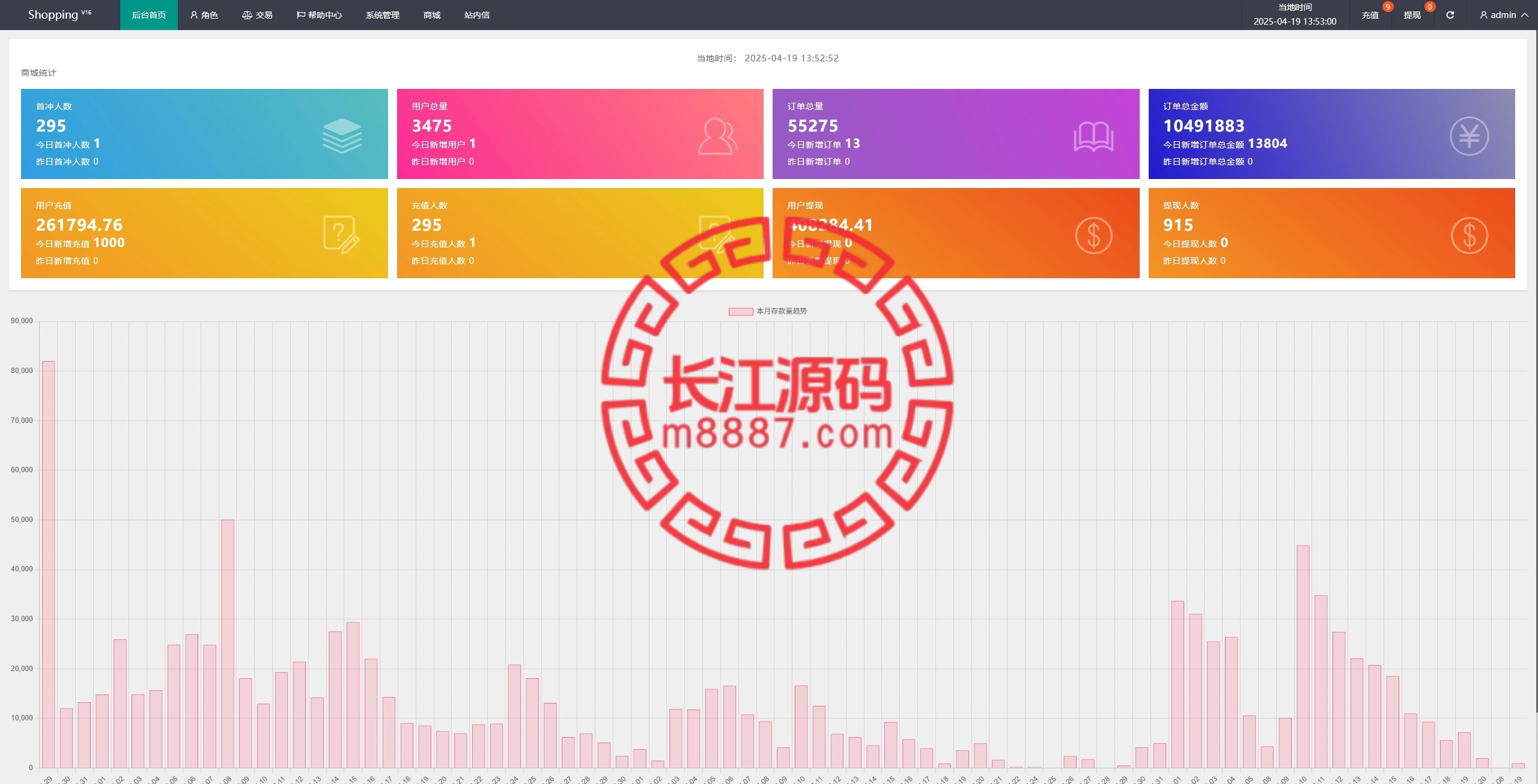
Task: Click the edit icon in 用户充值 card
Action: tap(341, 235)
